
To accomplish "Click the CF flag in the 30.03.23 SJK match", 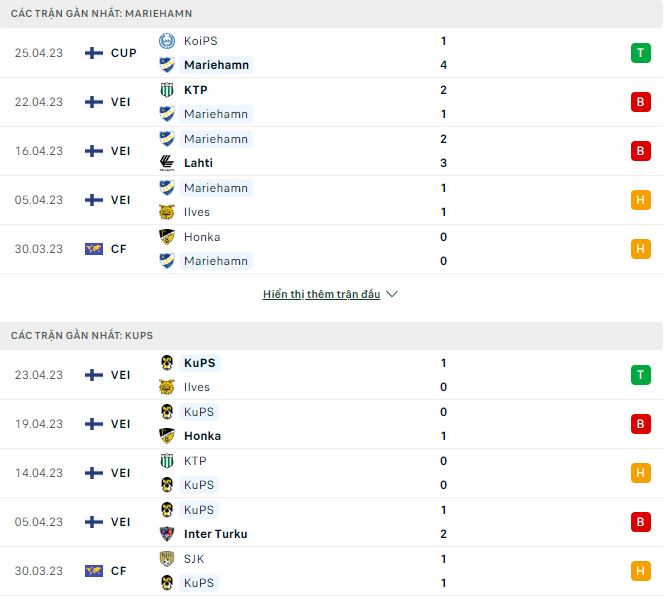I will pos(94,571).
